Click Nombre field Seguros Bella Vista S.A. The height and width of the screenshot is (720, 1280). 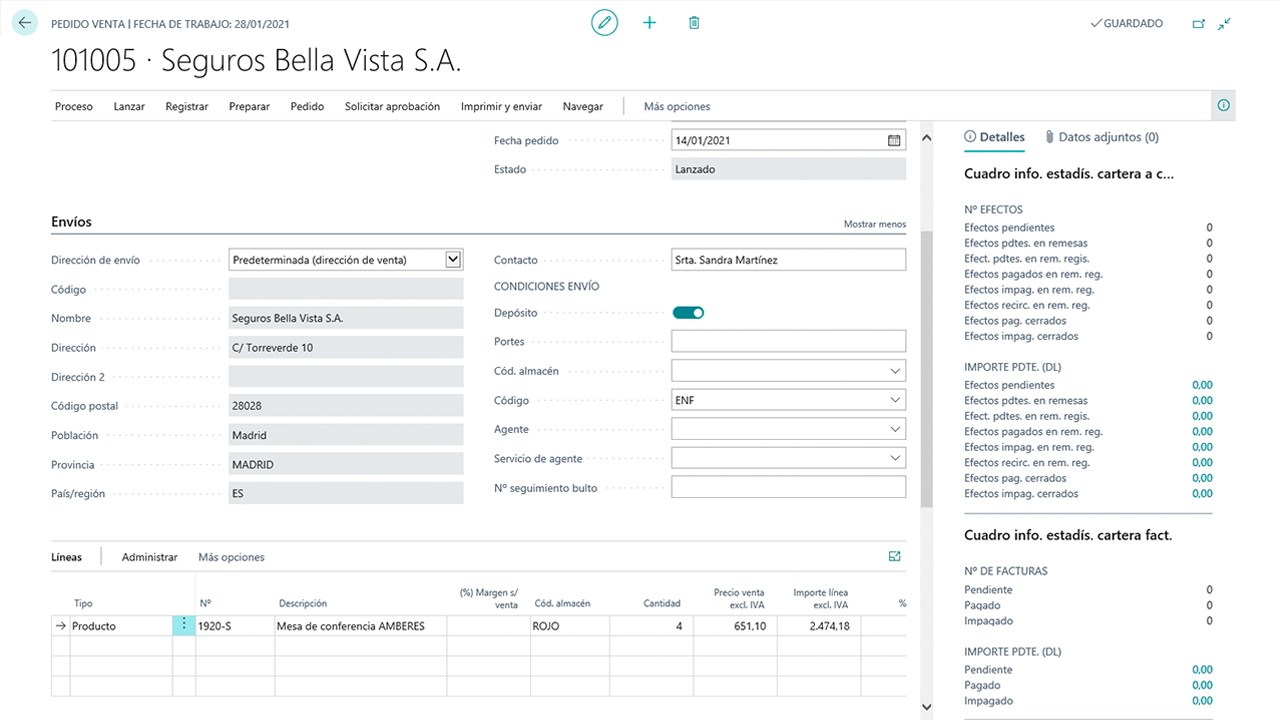[346, 318]
